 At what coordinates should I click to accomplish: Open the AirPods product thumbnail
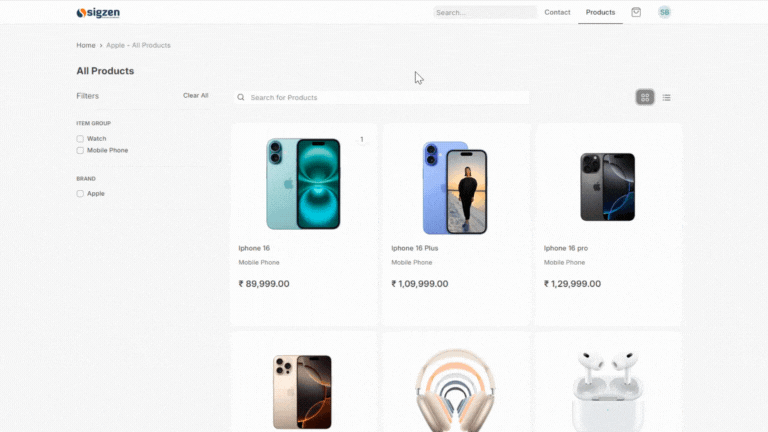pyautogui.click(x=608, y=391)
